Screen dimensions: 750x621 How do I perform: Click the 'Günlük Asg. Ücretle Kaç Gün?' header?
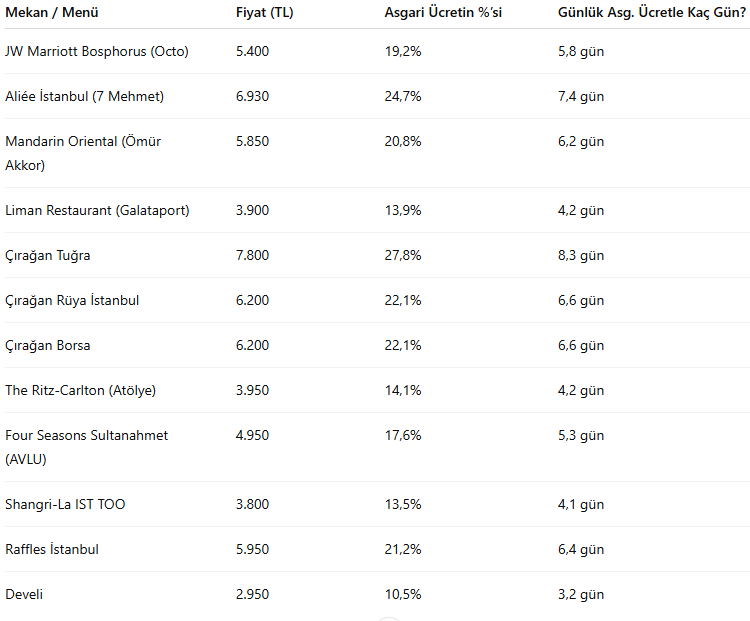652,13
